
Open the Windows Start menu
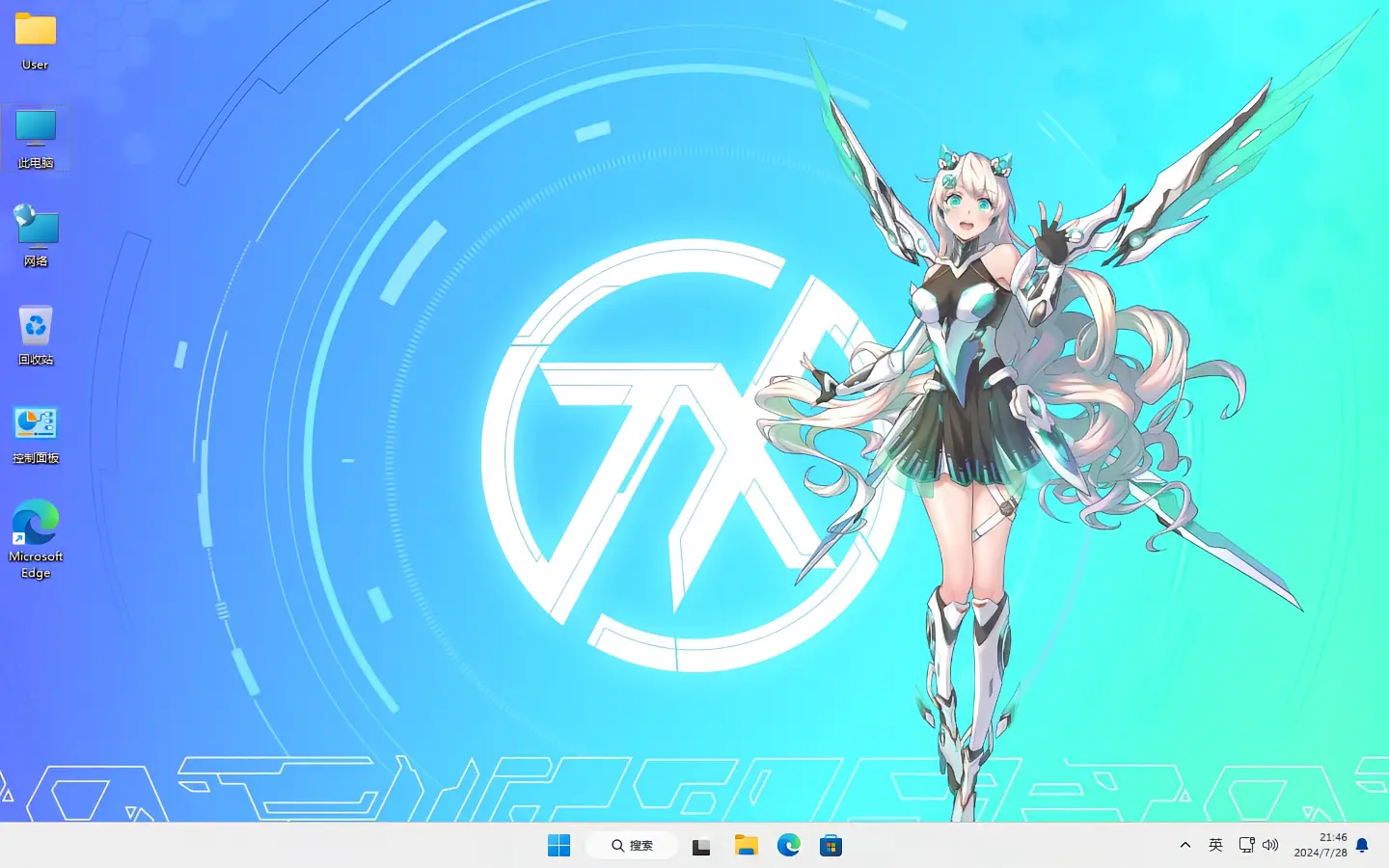tap(558, 846)
